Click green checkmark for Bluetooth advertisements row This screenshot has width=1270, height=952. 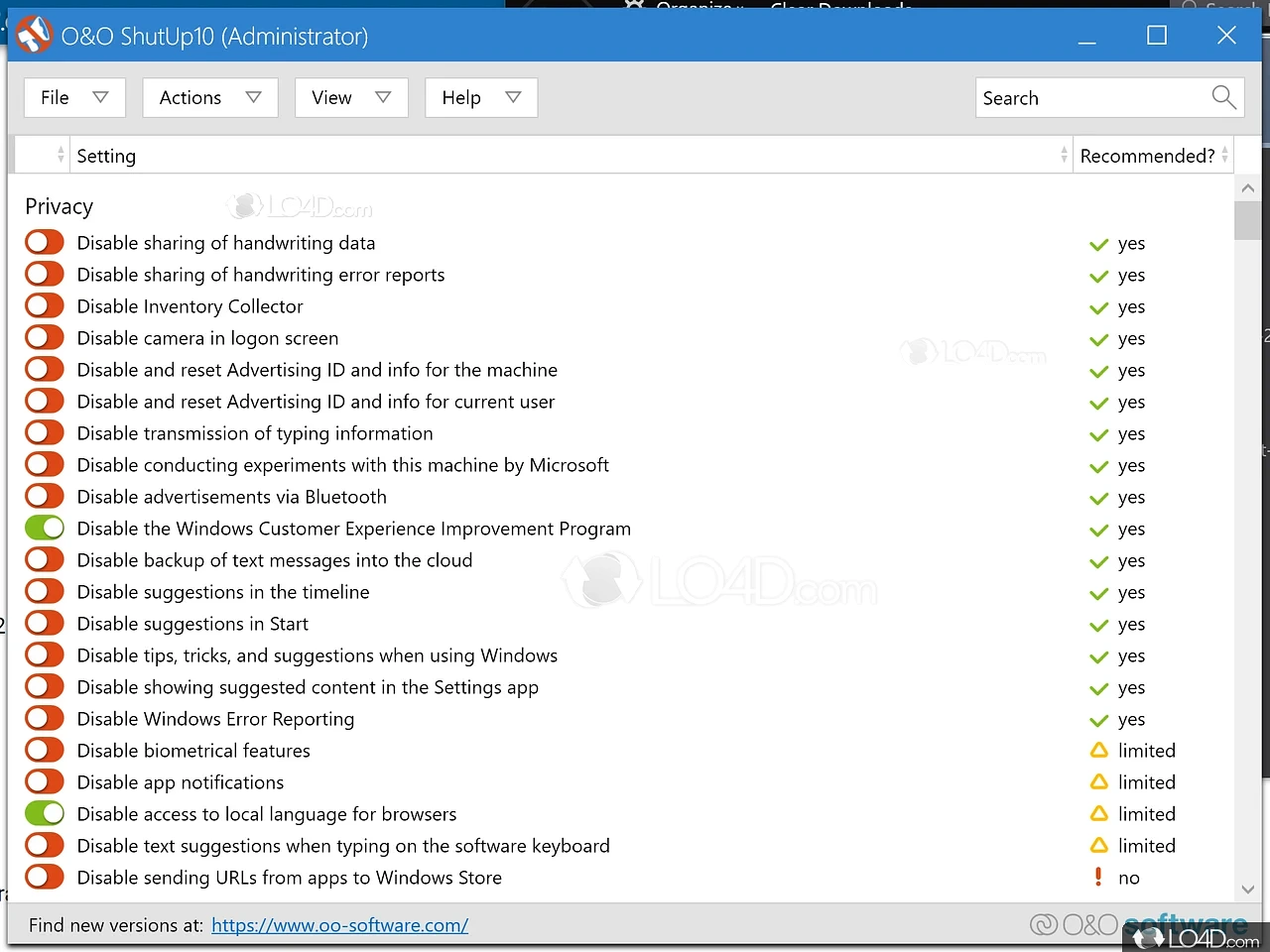[x=1098, y=498]
